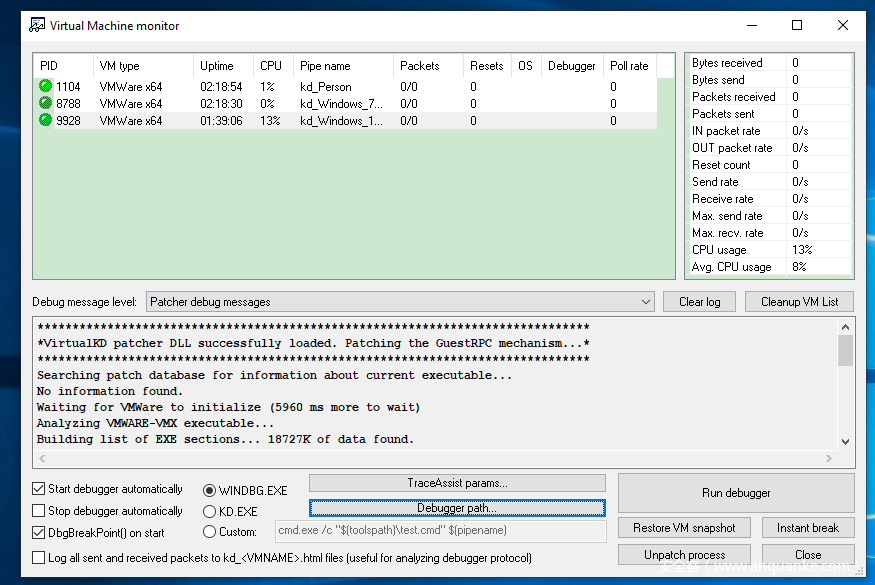
Task: Sort VM list by Pipe name column
Action: coord(325,66)
